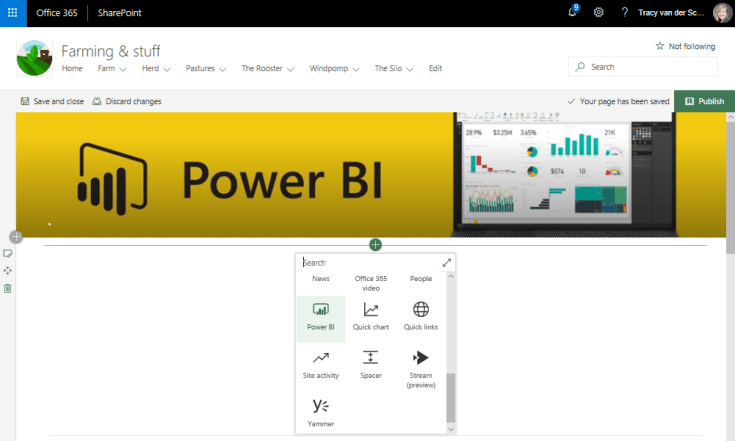This screenshot has width=735, height=441.
Task: Add a Spacer web part
Action: (370, 365)
